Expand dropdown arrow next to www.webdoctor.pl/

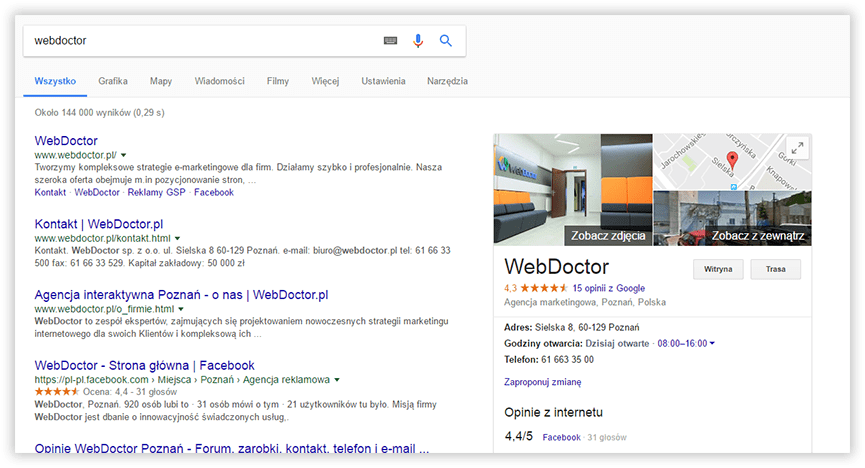pos(124,155)
